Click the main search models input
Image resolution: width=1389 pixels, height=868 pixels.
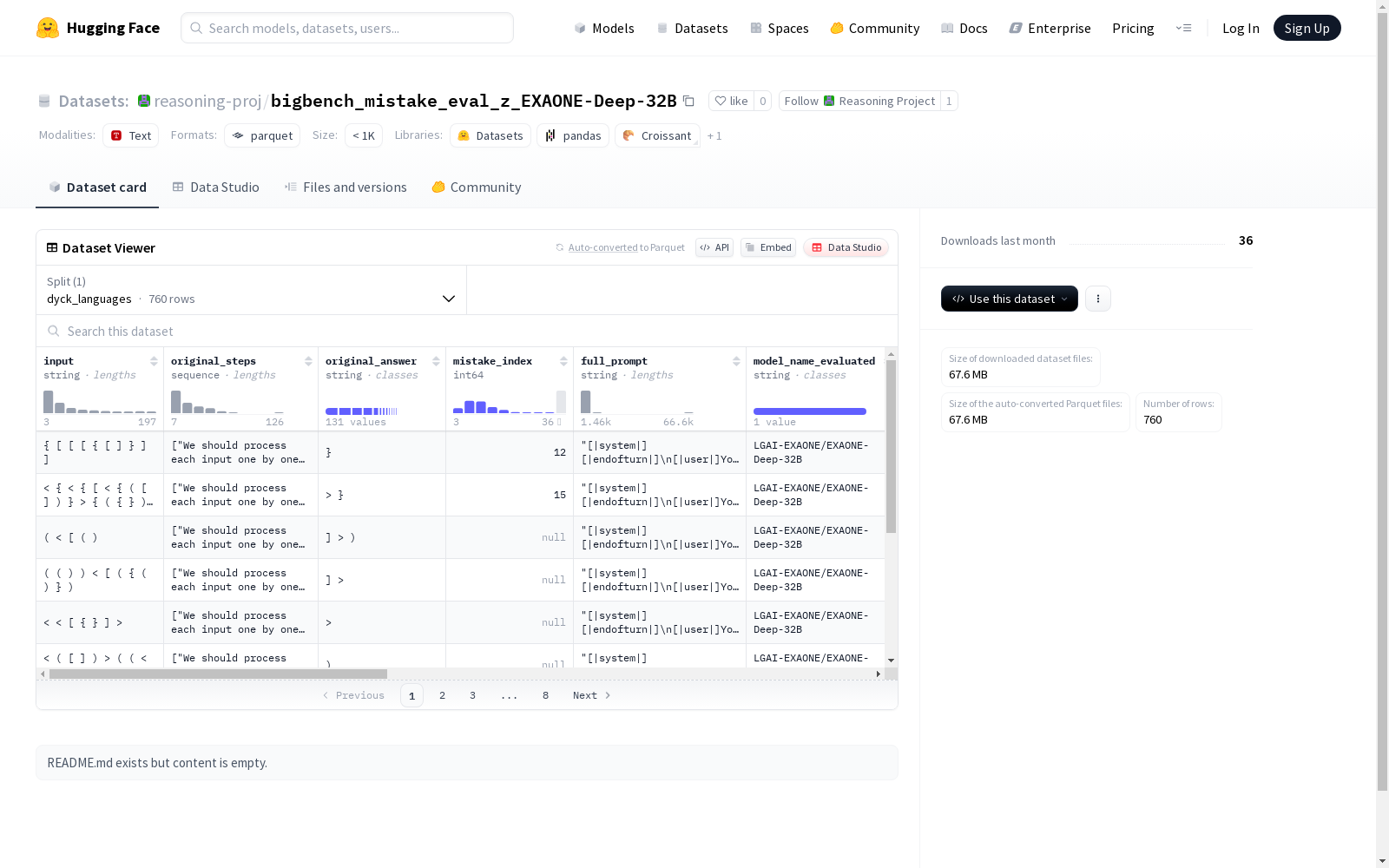347,28
